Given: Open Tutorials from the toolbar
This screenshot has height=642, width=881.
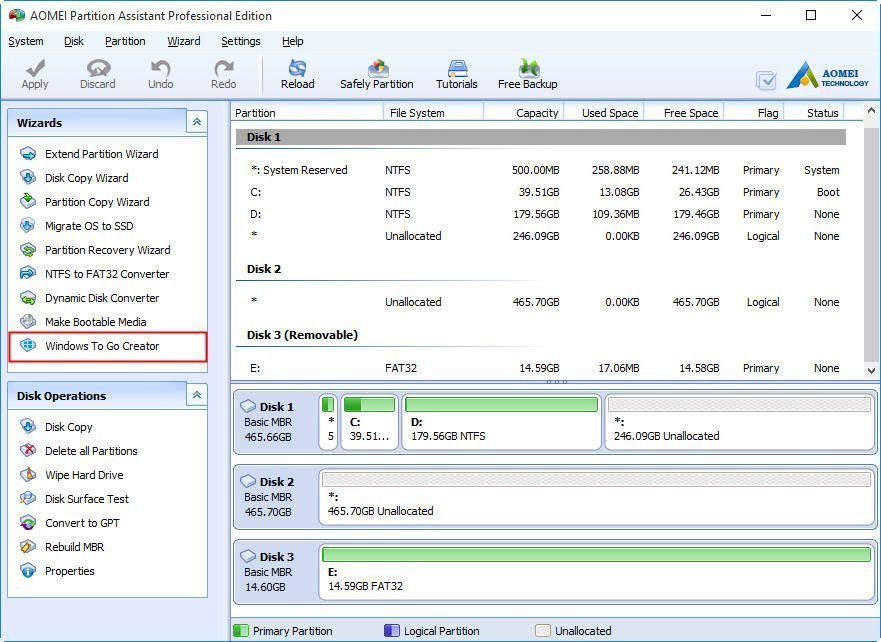Looking at the screenshot, I should [456, 74].
